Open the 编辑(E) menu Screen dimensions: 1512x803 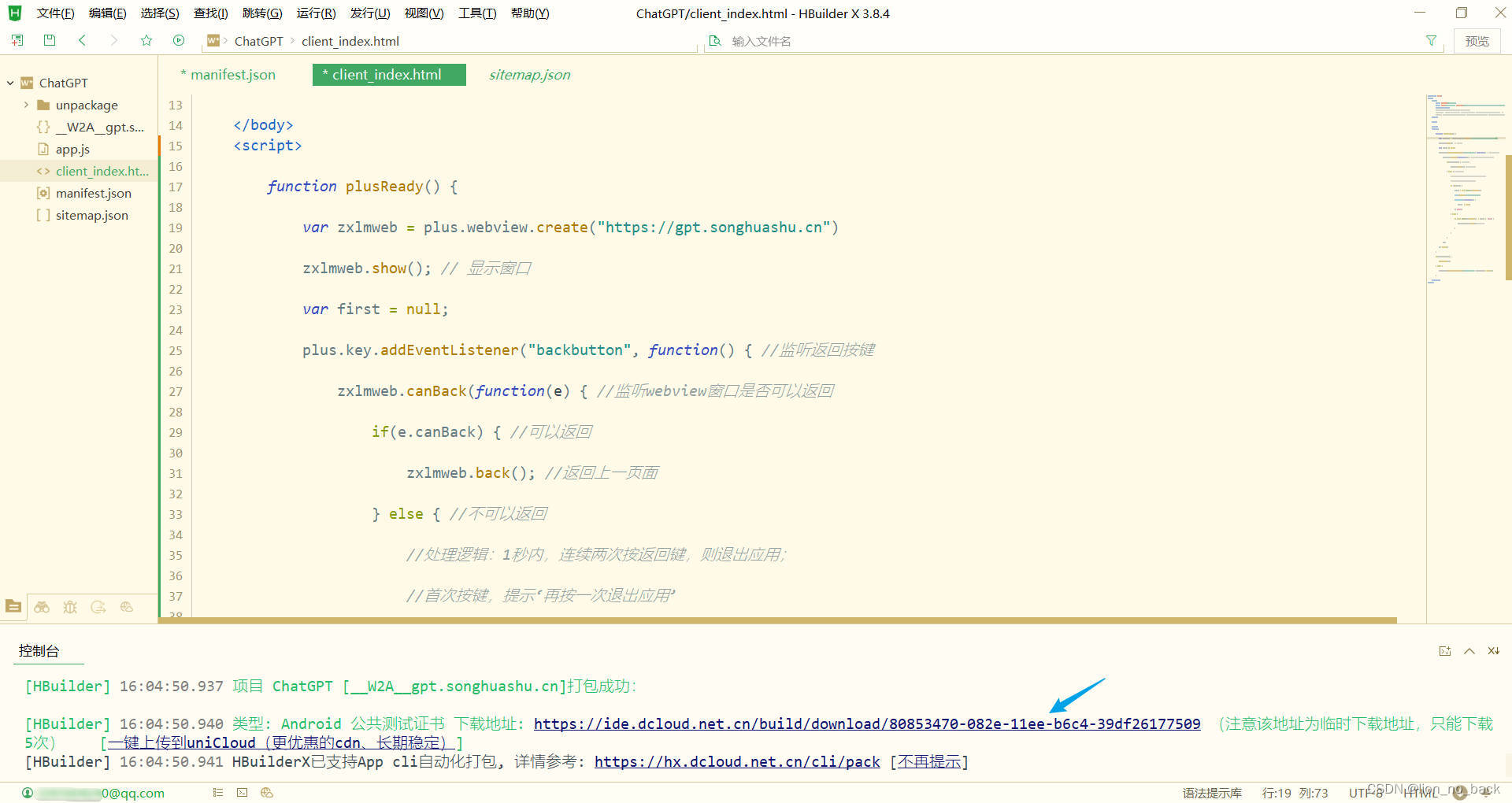pos(107,13)
